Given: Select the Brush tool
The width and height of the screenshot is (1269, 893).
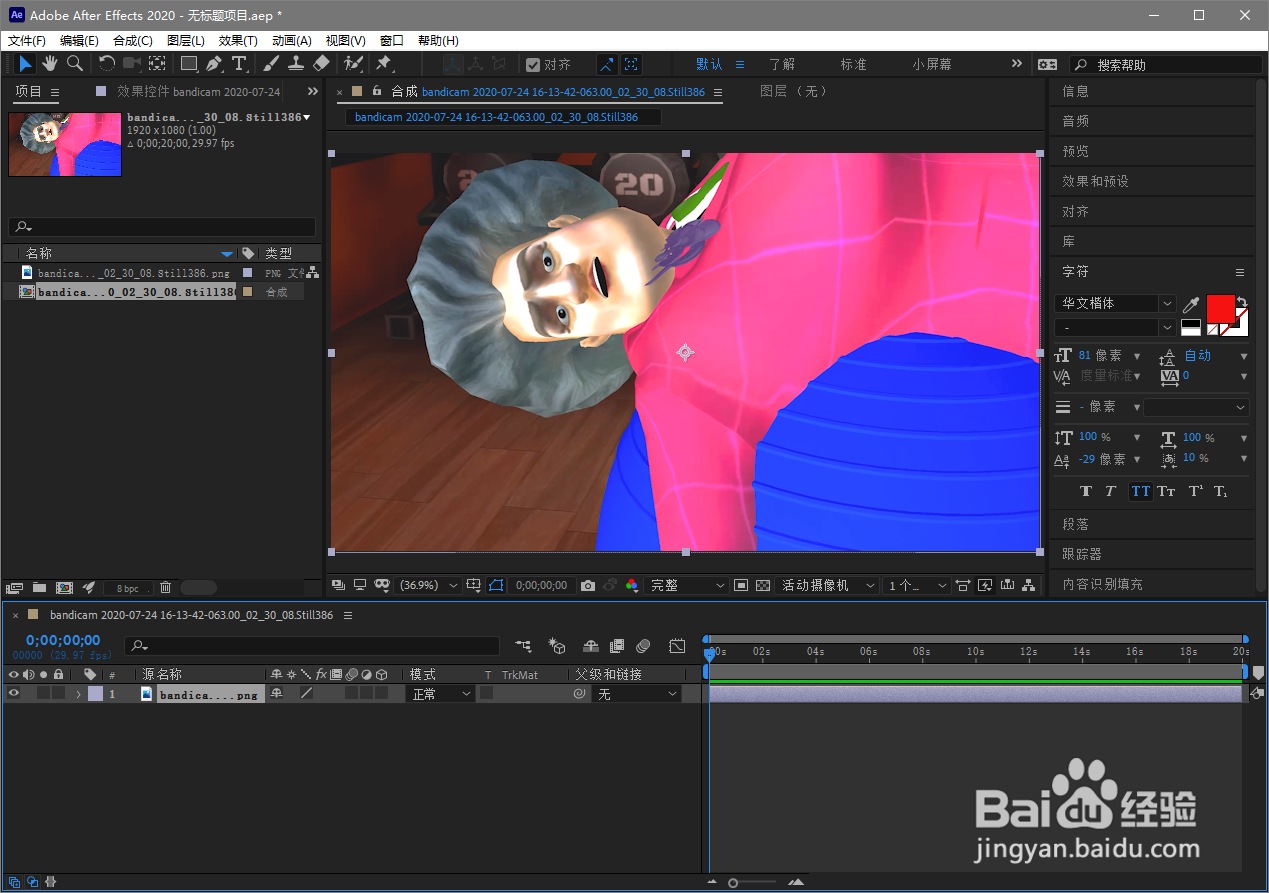Looking at the screenshot, I should [x=271, y=64].
